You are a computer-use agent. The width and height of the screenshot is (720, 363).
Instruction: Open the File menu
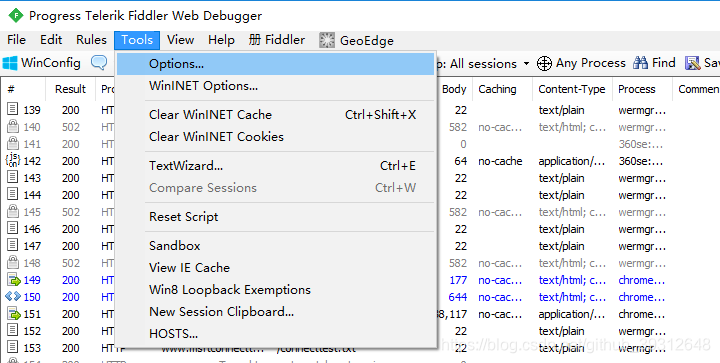tap(17, 40)
